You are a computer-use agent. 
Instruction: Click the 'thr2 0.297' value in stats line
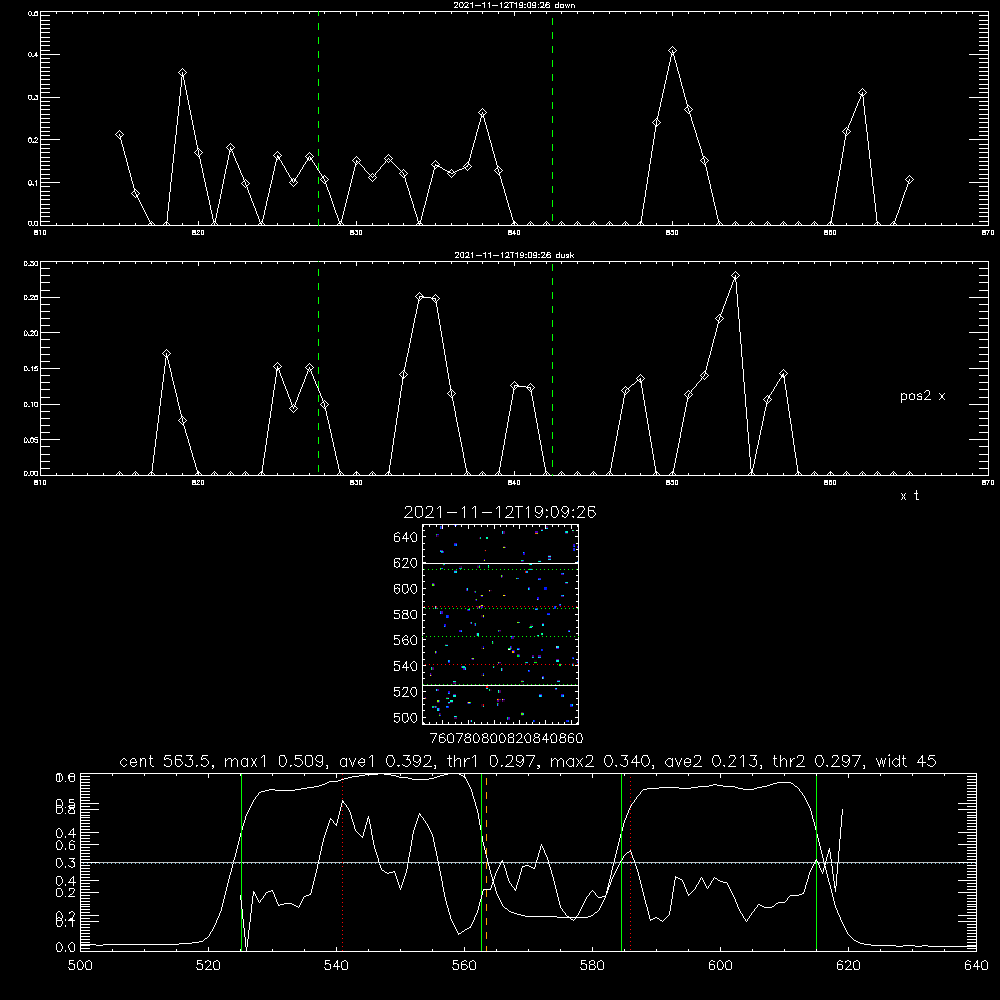tap(819, 761)
